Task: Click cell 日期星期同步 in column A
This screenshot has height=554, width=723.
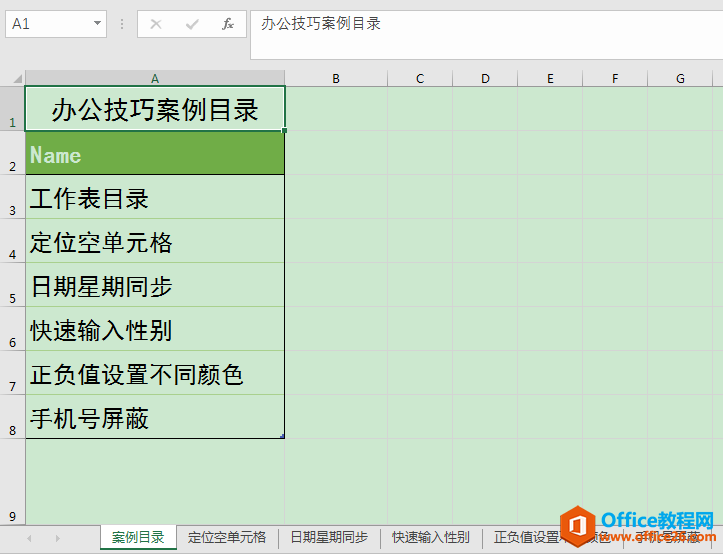Action: point(155,285)
